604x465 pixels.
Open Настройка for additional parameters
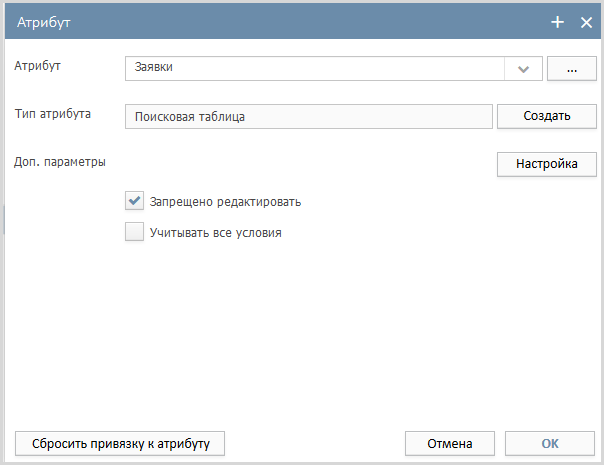tap(547, 164)
